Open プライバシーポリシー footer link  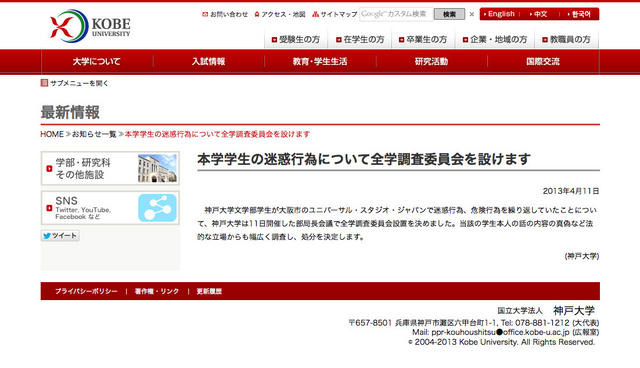[x=86, y=291]
